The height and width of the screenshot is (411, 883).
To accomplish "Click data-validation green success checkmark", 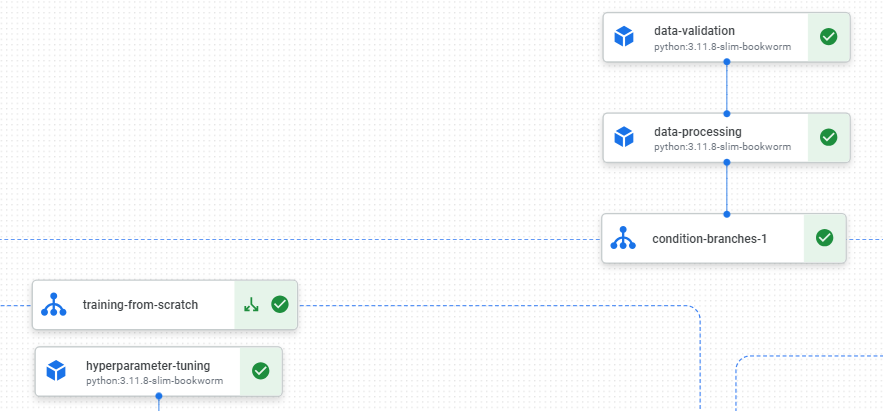I will coord(828,37).
